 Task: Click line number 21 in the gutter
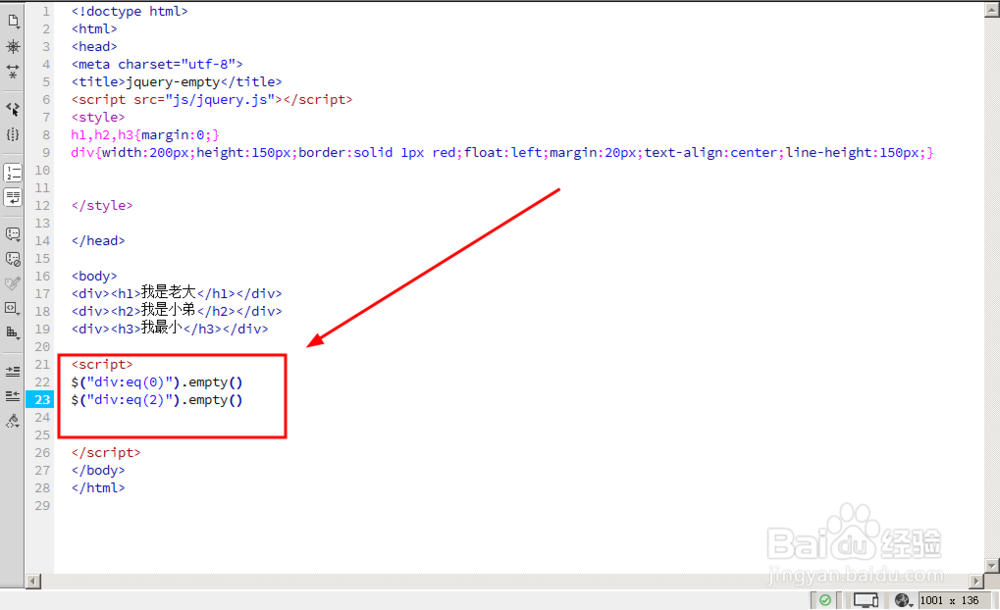42,364
